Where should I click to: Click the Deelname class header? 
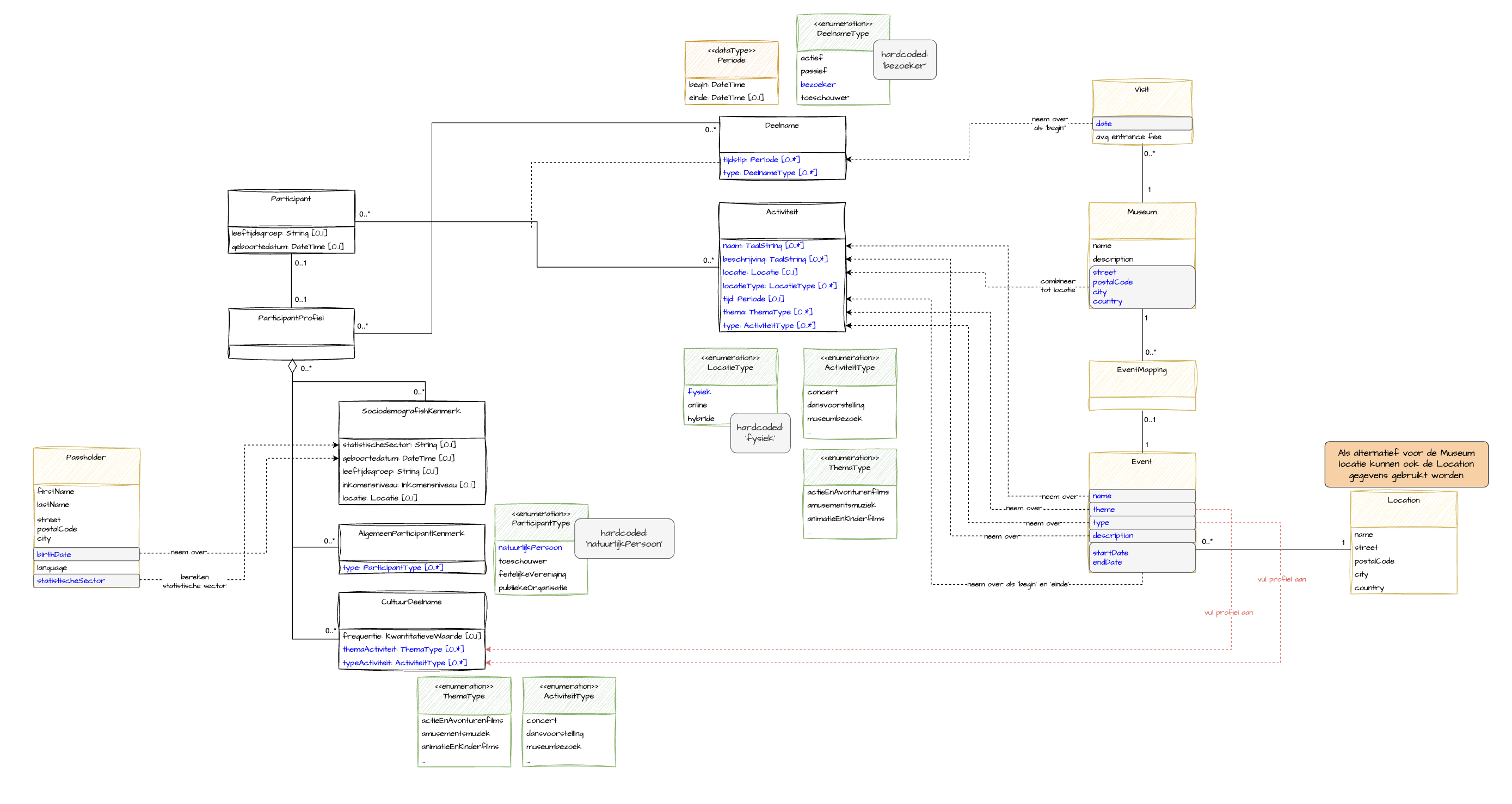pos(781,126)
